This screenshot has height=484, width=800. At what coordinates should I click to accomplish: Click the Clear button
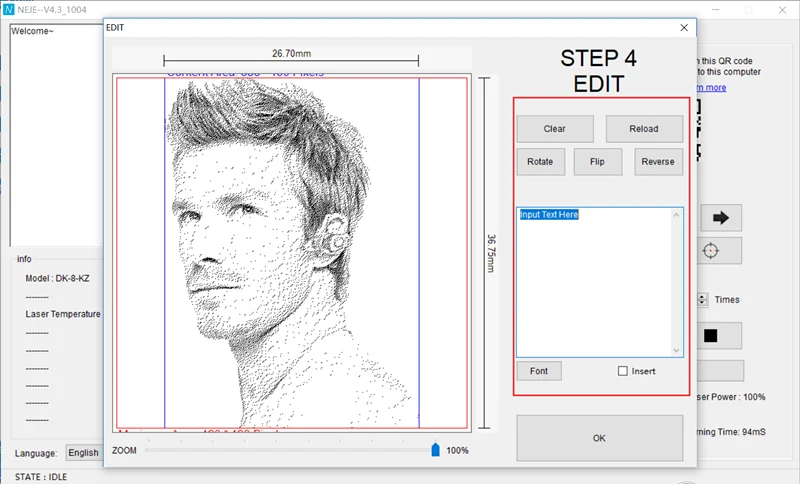coord(555,129)
